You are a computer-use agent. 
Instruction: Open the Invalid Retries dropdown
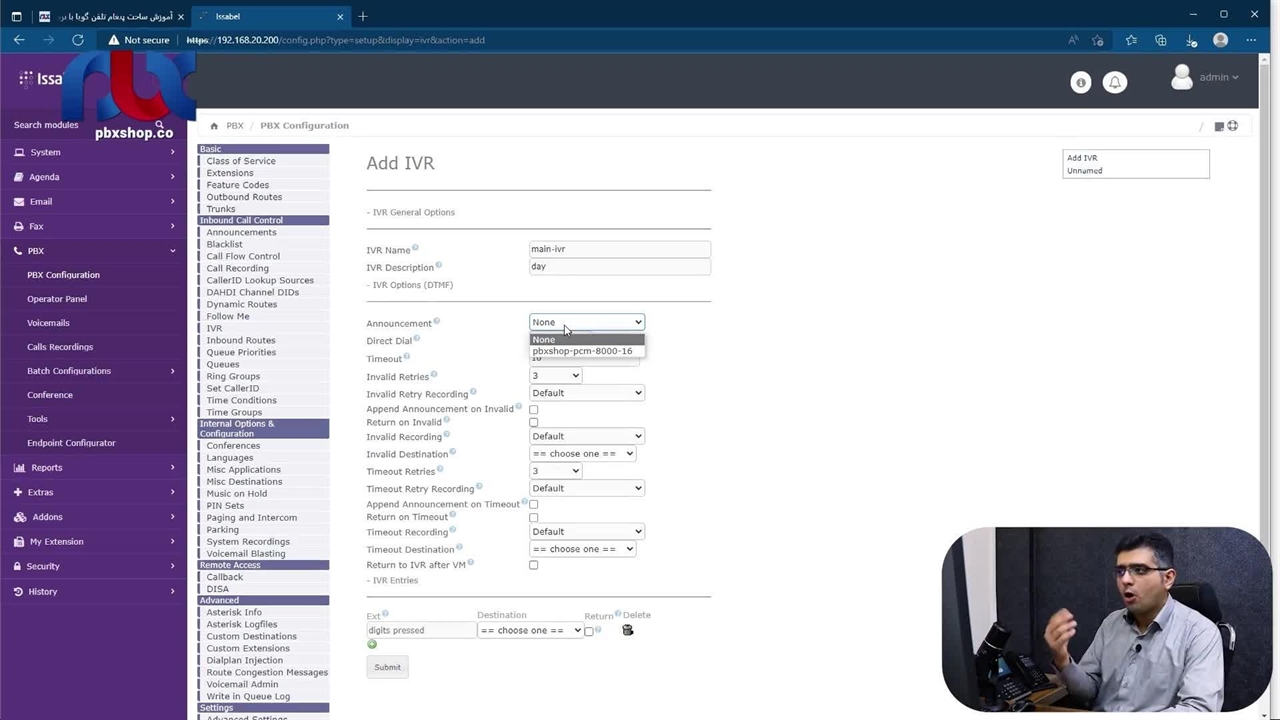click(x=555, y=376)
